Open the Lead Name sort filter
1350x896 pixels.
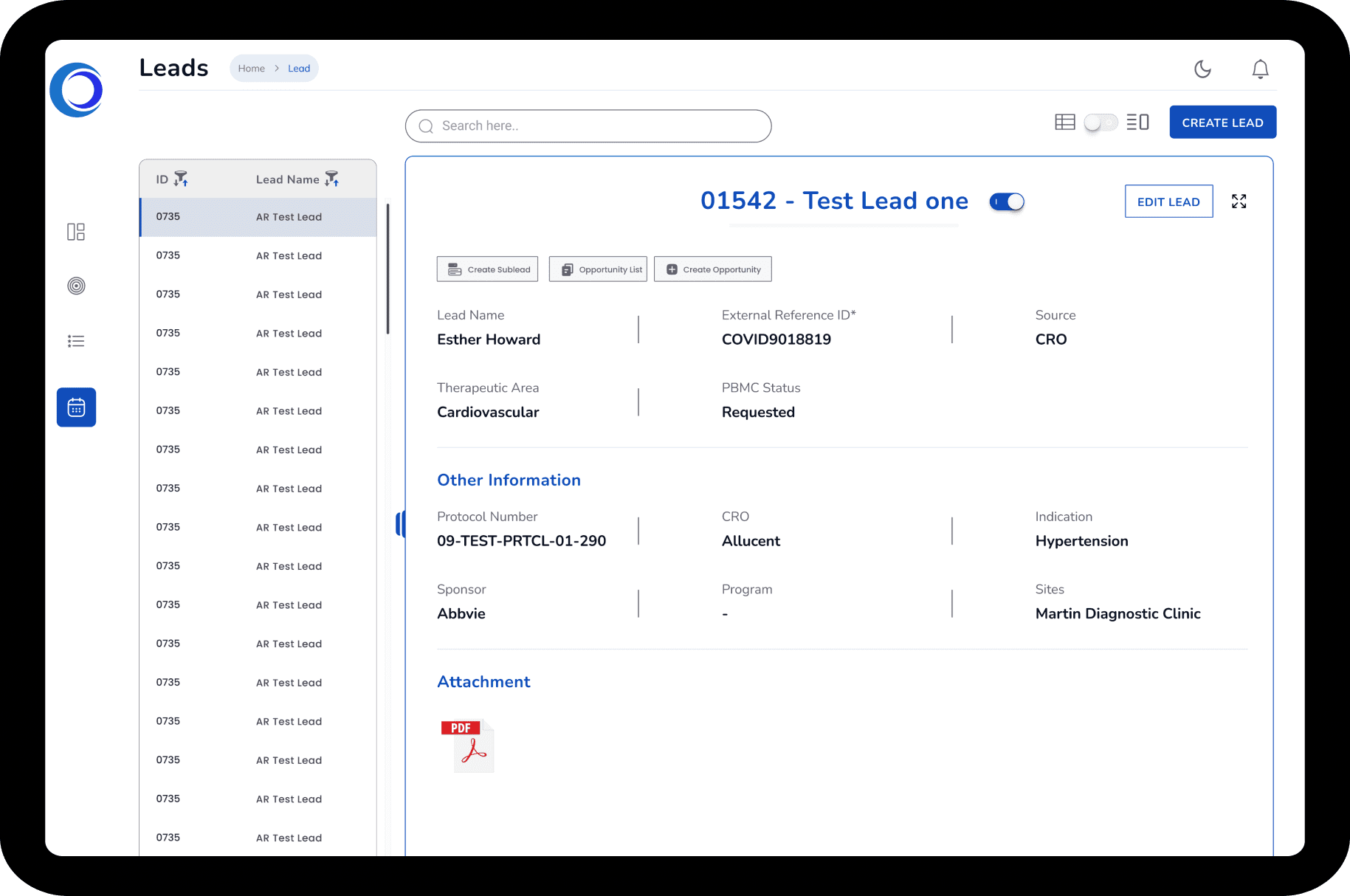(x=331, y=178)
